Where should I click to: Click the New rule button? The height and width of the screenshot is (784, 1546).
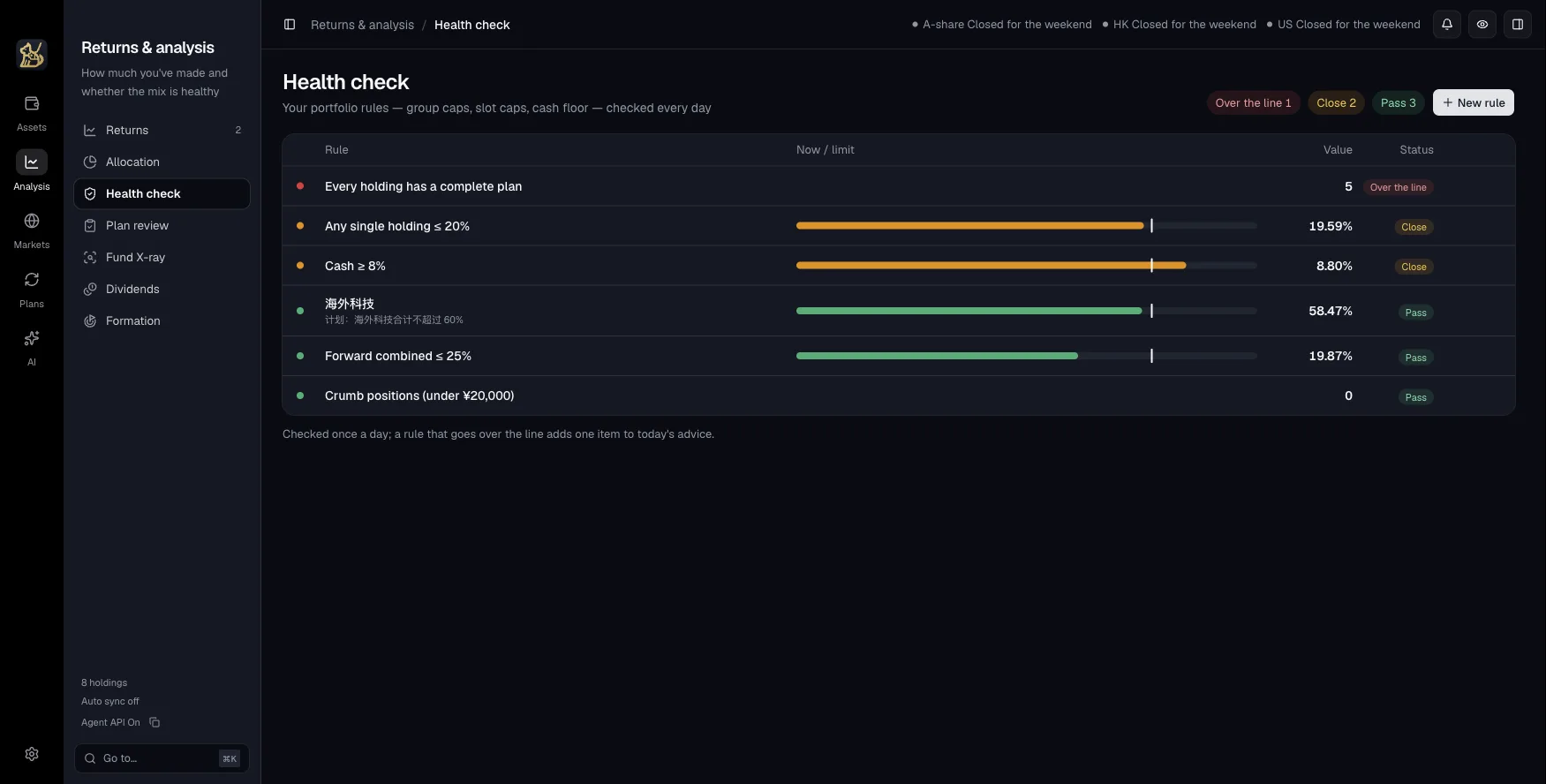tap(1474, 103)
